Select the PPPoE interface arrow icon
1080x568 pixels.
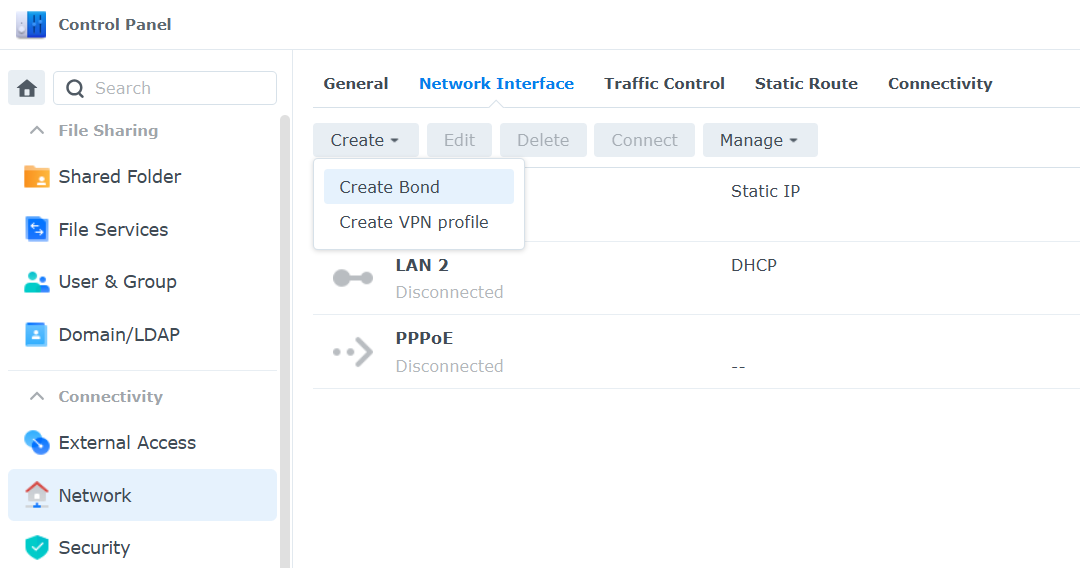[x=353, y=352]
